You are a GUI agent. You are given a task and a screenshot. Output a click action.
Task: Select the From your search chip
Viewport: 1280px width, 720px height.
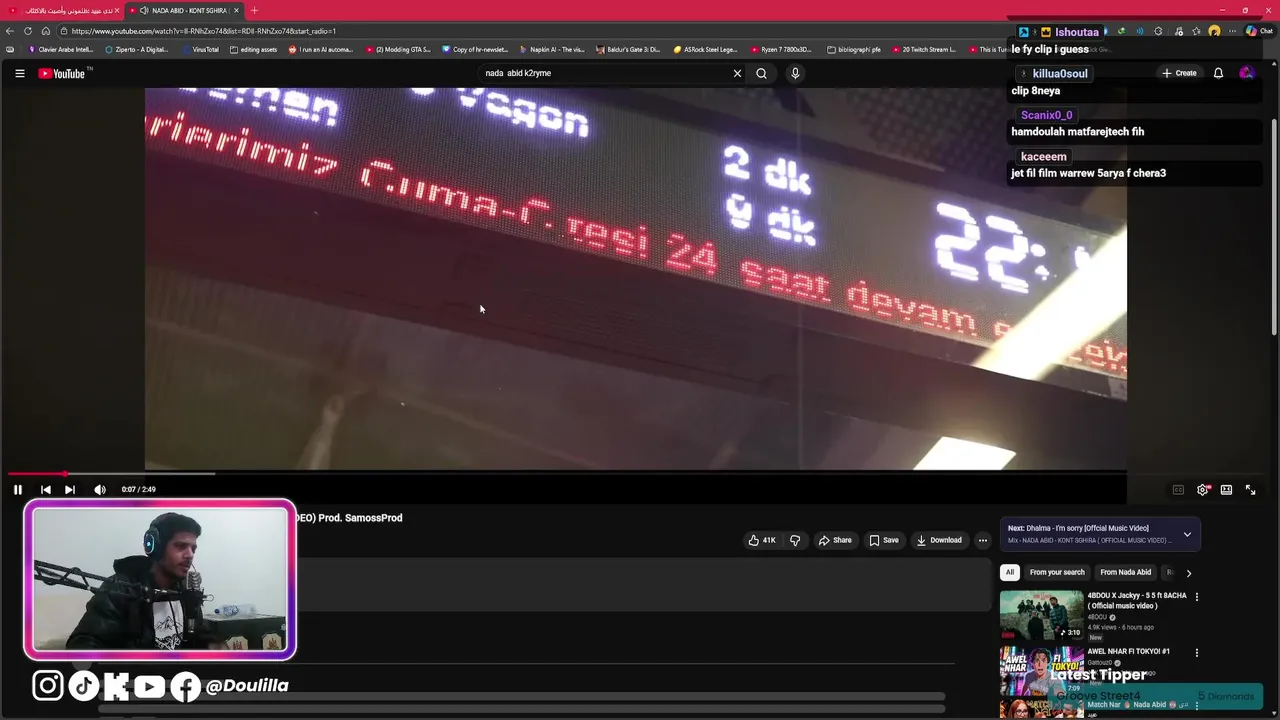(1057, 572)
